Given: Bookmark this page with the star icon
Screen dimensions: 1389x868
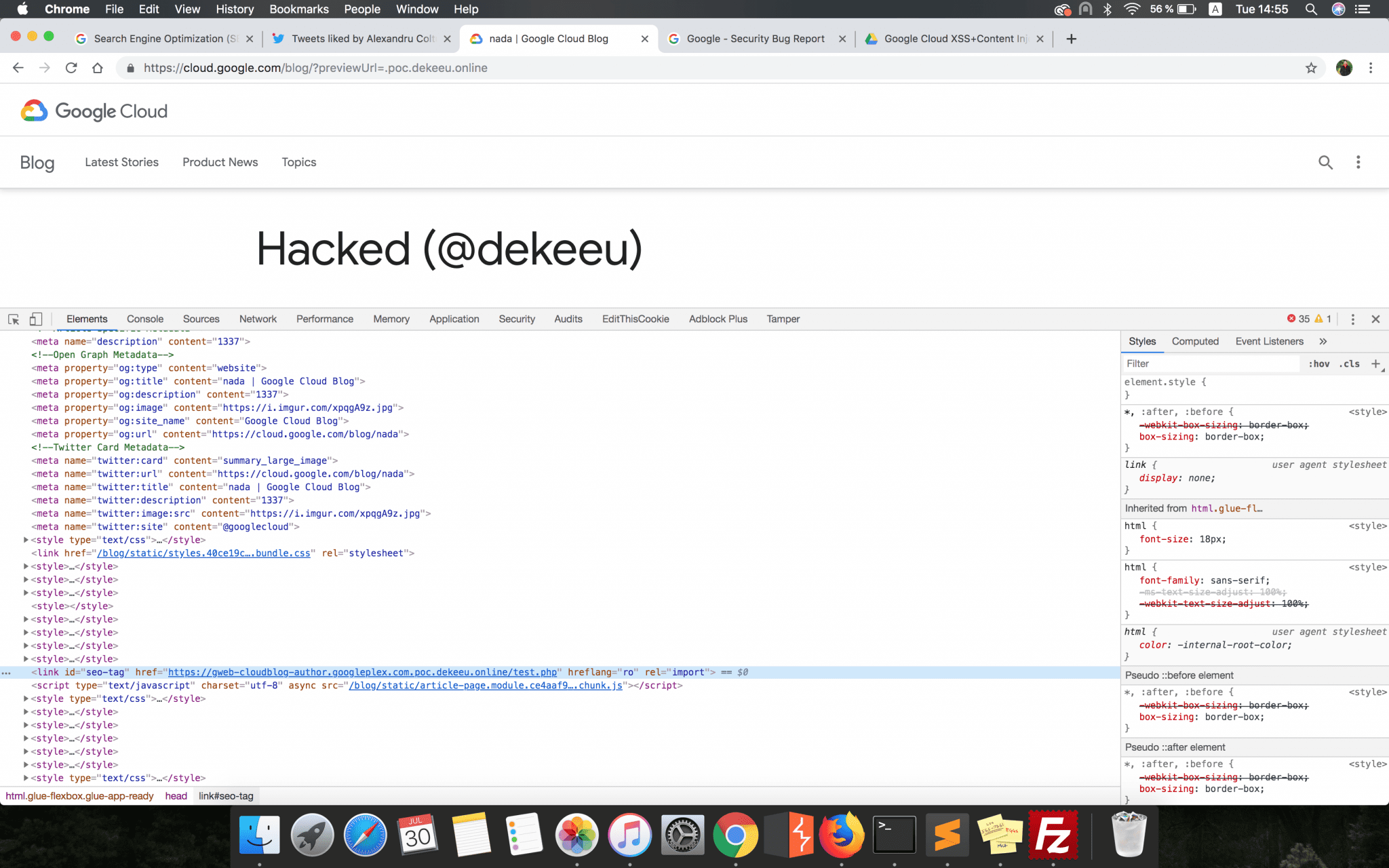Looking at the screenshot, I should click(1311, 68).
